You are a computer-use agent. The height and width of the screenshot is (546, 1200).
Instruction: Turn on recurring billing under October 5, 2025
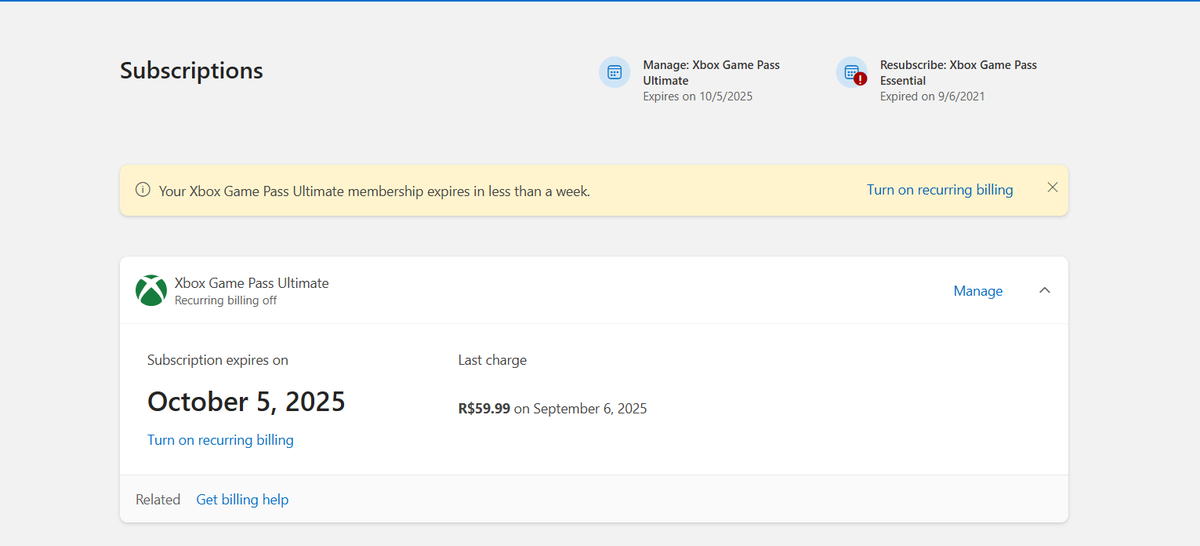pos(220,440)
